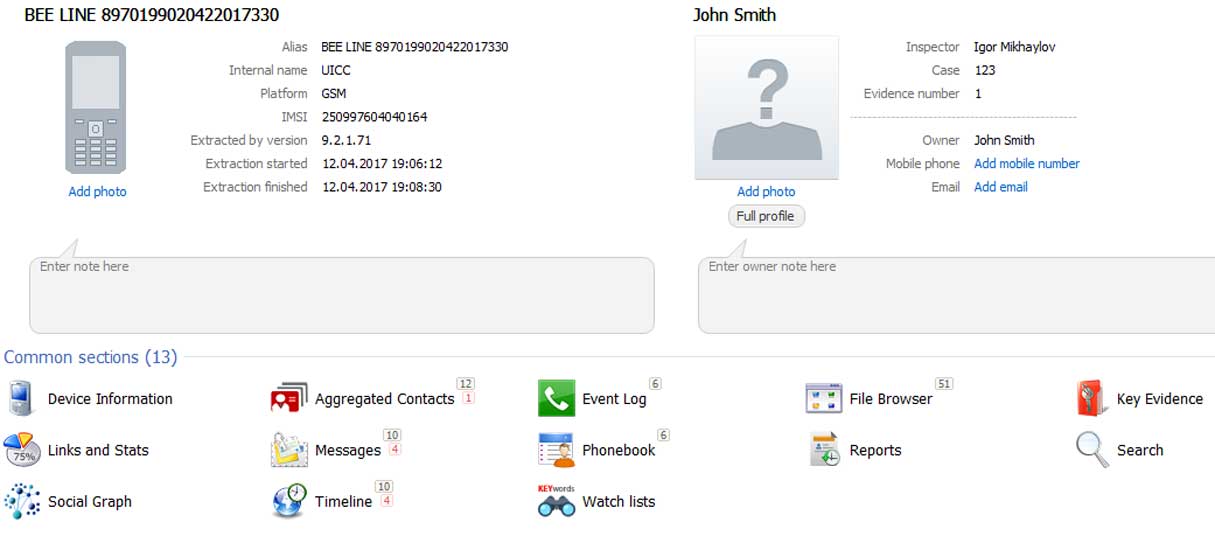Click Add photo under owner picture
Image resolution: width=1215 pixels, height=543 pixels.
(766, 192)
